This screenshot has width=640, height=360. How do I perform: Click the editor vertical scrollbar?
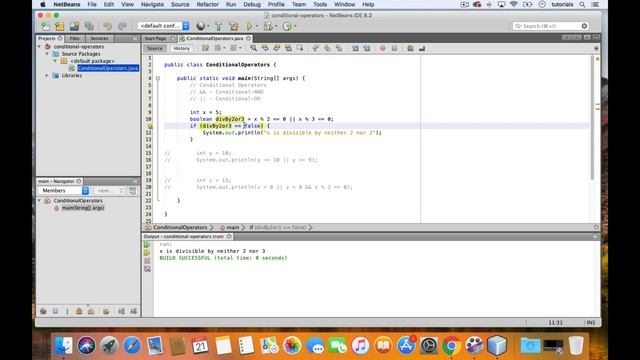point(592,118)
